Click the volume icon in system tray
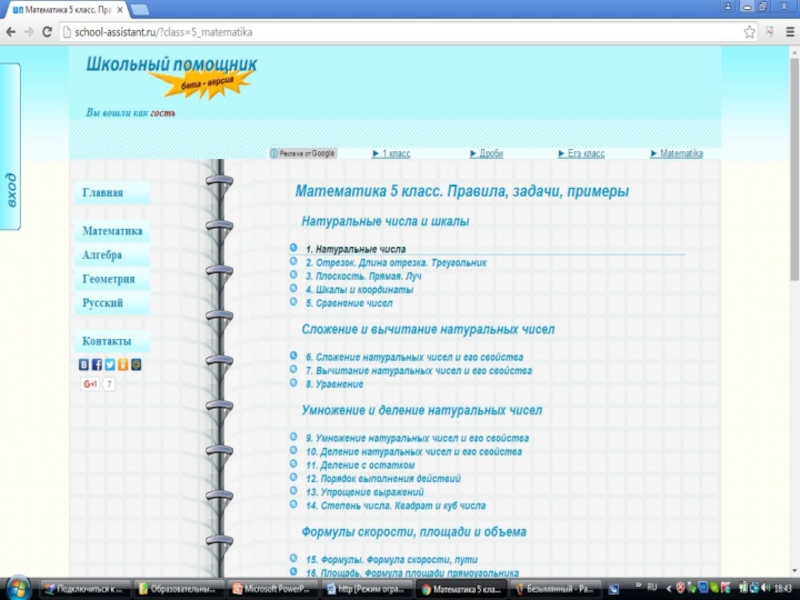 point(765,588)
